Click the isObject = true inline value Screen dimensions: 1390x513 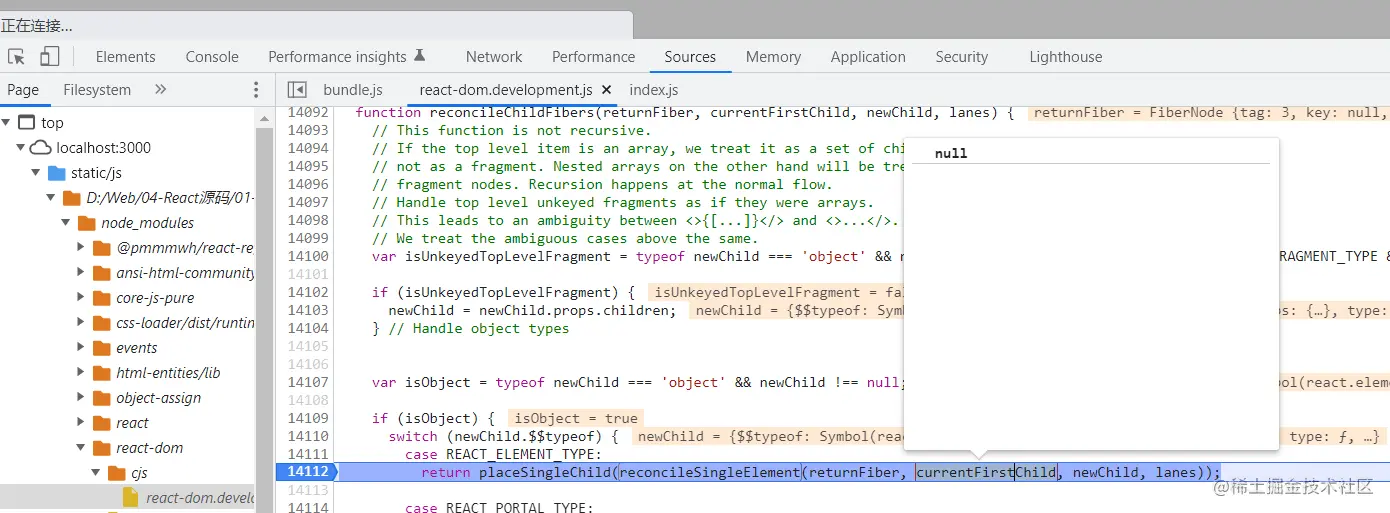pyautogui.click(x=576, y=418)
